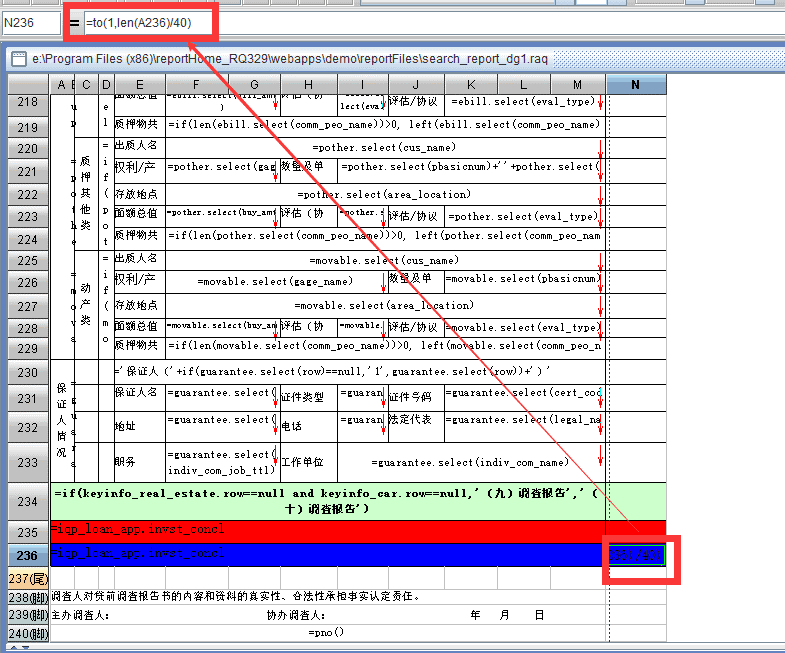Click the selected cell N236
The width and height of the screenshot is (785, 653).
(636, 555)
